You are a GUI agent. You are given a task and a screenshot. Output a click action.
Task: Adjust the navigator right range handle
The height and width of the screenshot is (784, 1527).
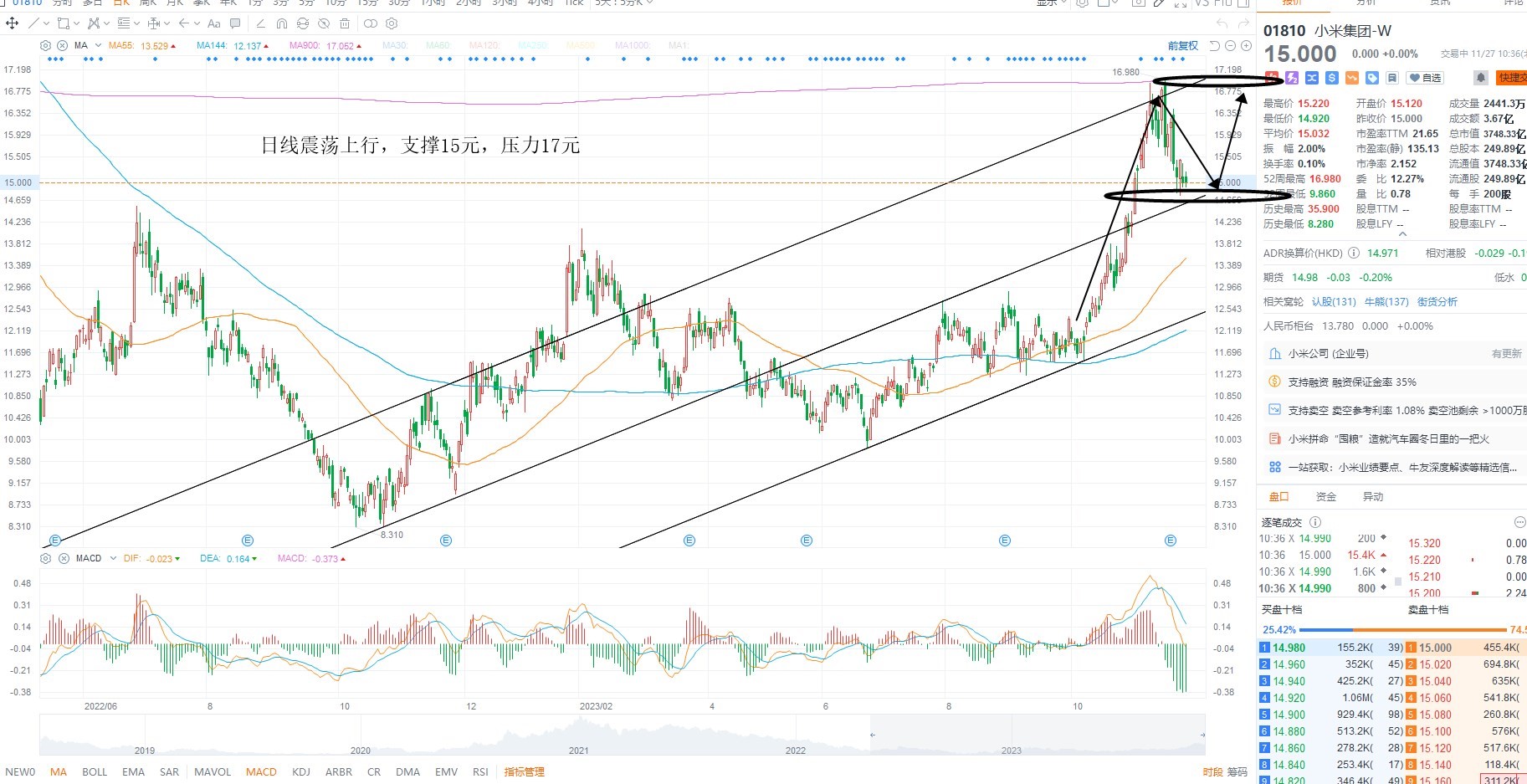1202,735
